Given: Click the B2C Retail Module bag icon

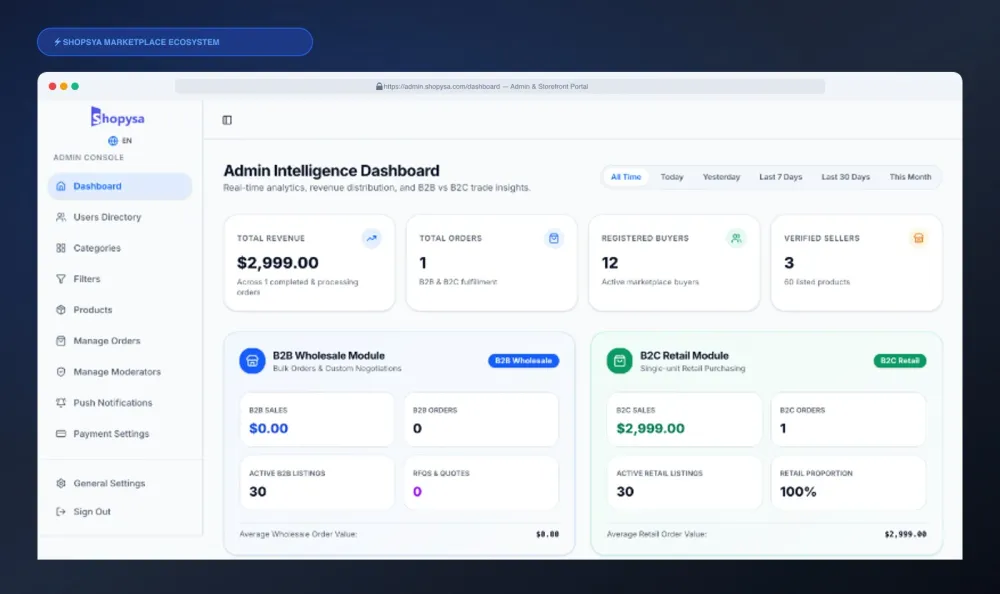Looking at the screenshot, I should click(620, 361).
